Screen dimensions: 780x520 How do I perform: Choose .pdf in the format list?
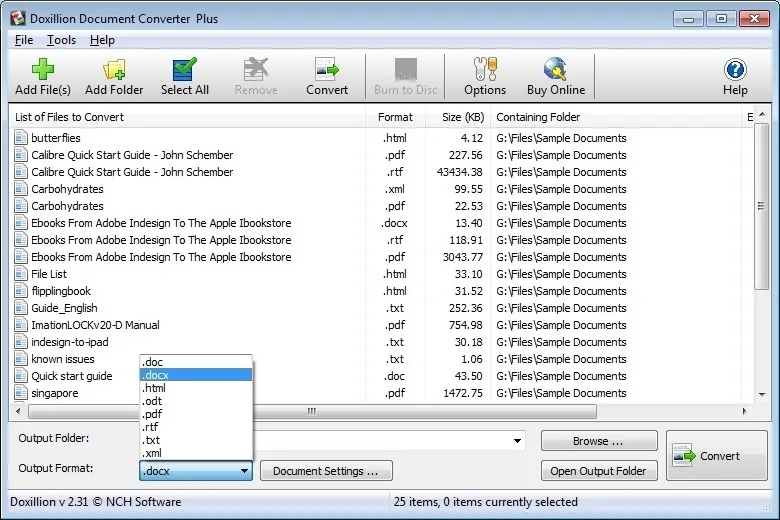pos(196,414)
